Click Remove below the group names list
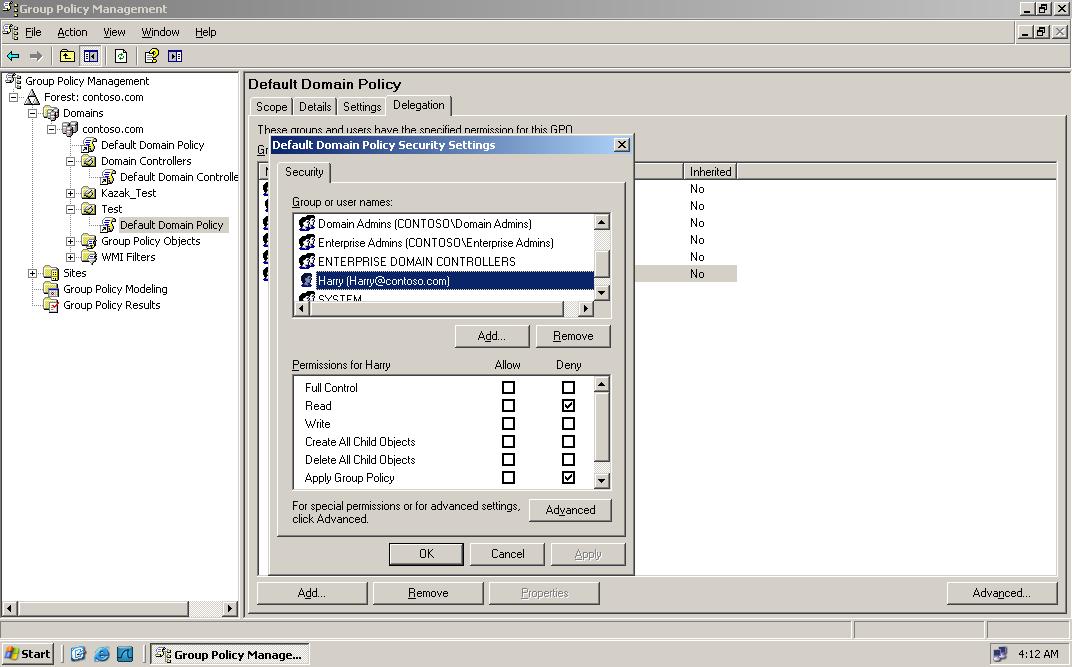The image size is (1072, 667). click(573, 336)
